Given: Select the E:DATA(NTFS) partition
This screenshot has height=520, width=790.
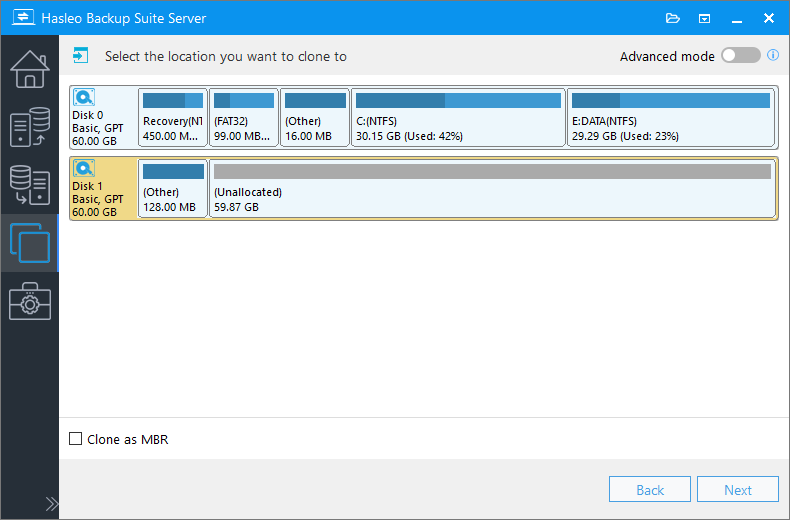Looking at the screenshot, I should click(670, 117).
